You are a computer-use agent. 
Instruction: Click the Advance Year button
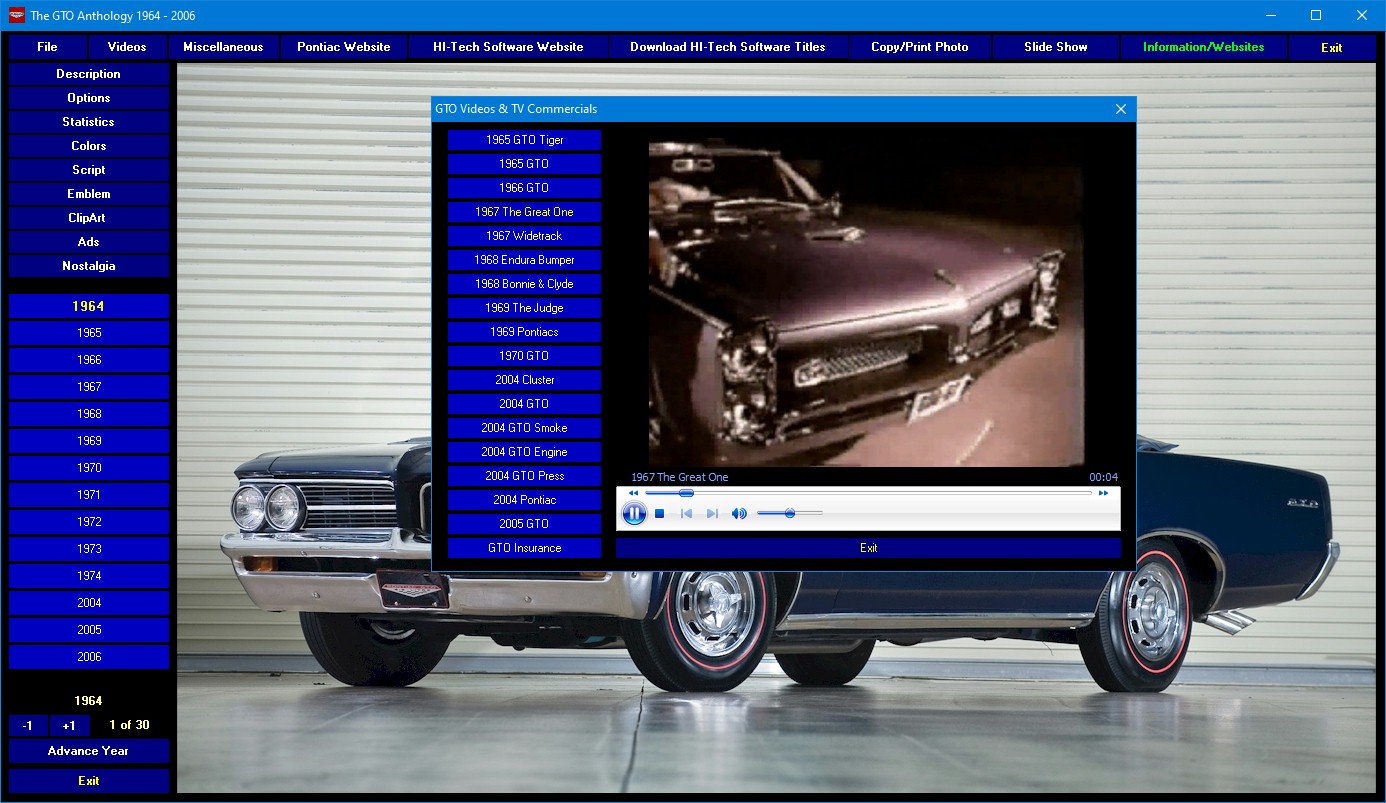coord(89,751)
